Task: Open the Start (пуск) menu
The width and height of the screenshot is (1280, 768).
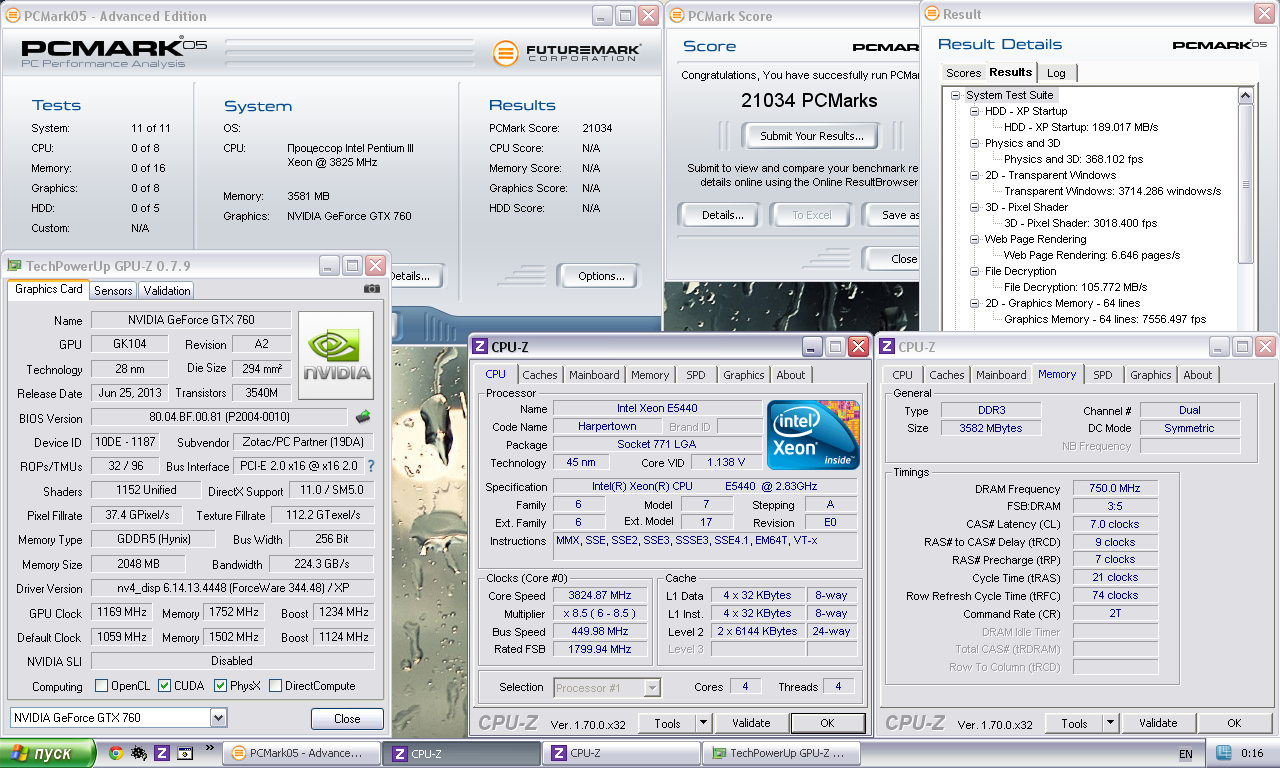Action: pos(48,753)
